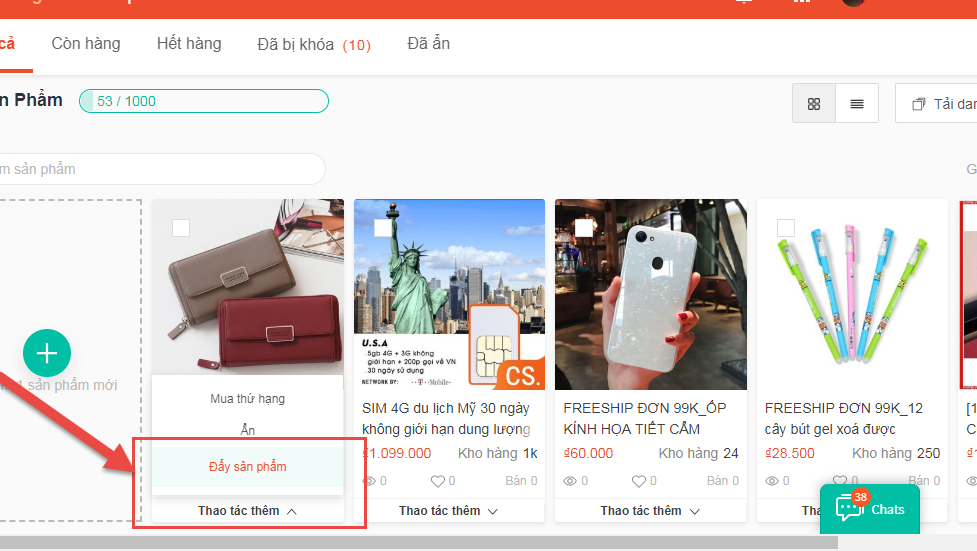
Task: Switch to list view layout
Action: pyautogui.click(x=857, y=104)
